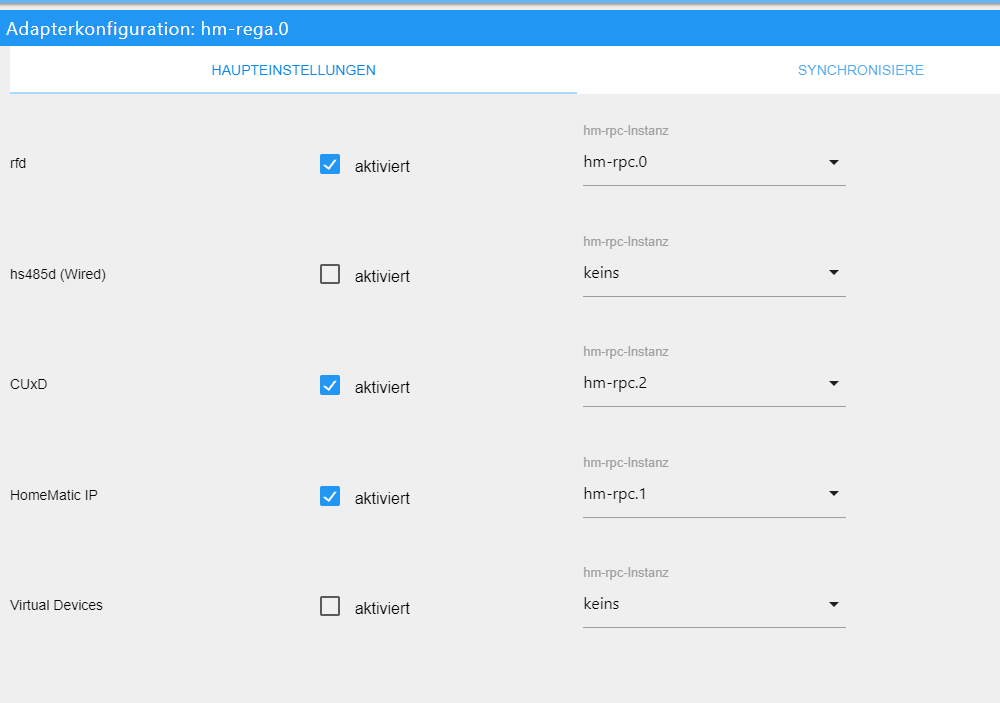Click the aktiviert label next to CUxD
This screenshot has height=703, width=1000.
click(x=382, y=387)
